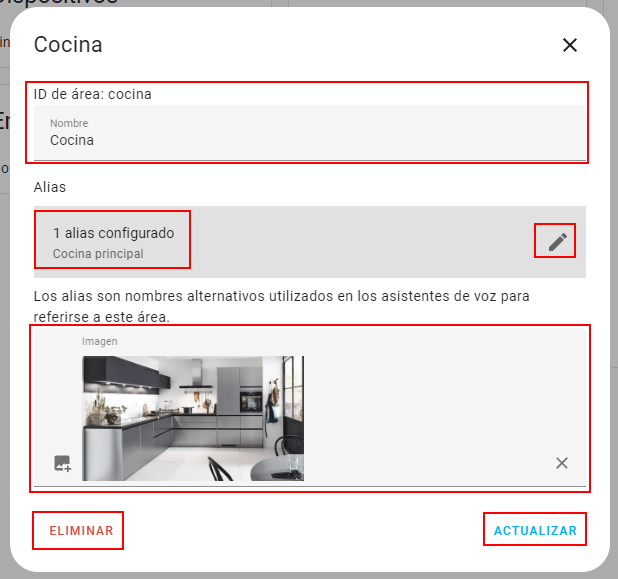
Task: Select the kitchen photo thumbnail
Action: point(193,418)
